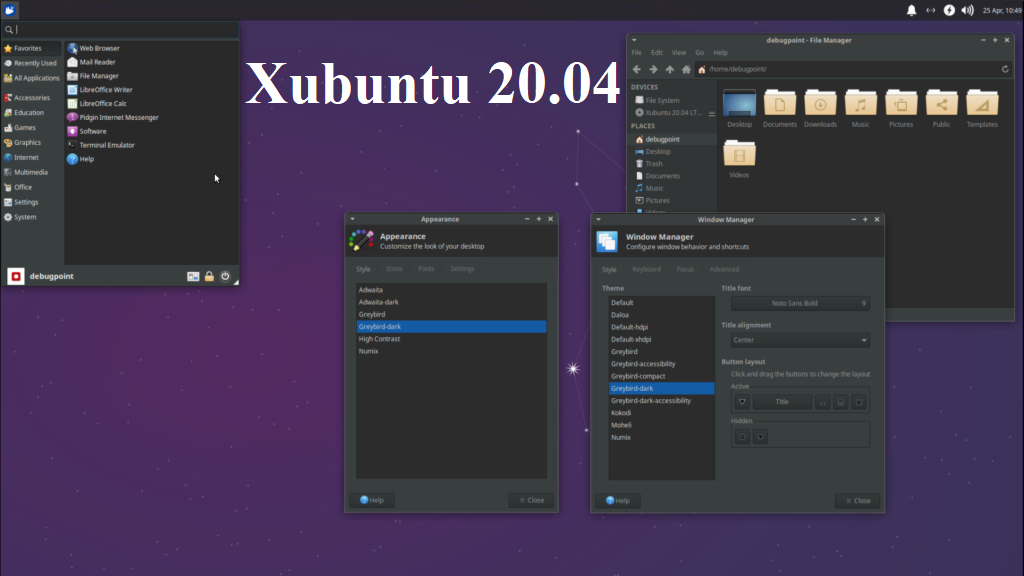Open Help from the application menu

pyautogui.click(x=81, y=159)
